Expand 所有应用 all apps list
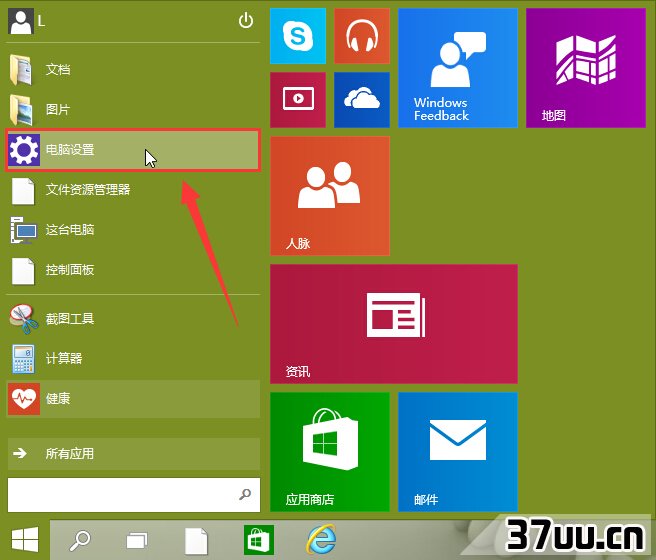Image resolution: width=656 pixels, height=560 pixels. (133, 454)
